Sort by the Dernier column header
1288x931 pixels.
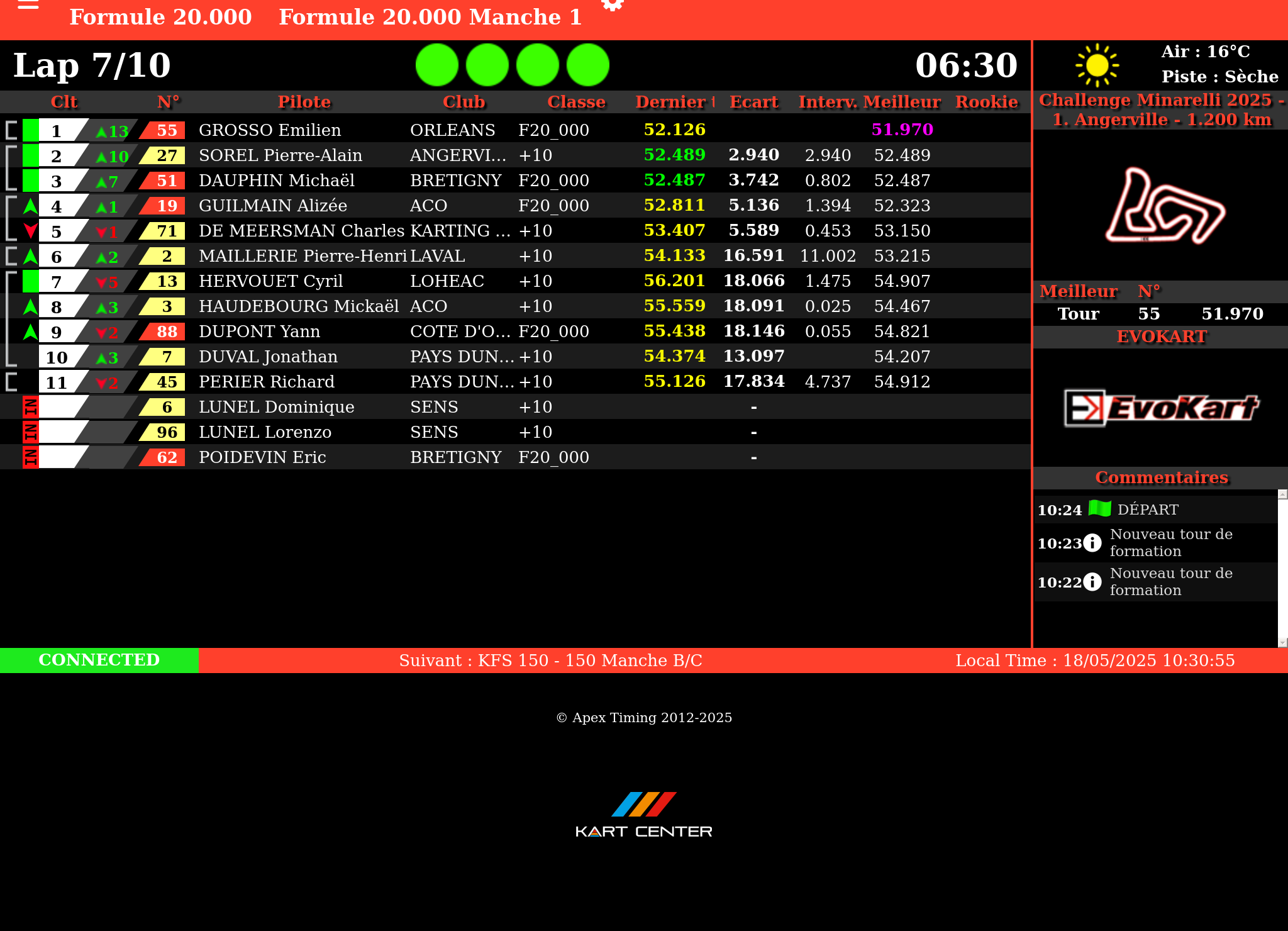[670, 102]
